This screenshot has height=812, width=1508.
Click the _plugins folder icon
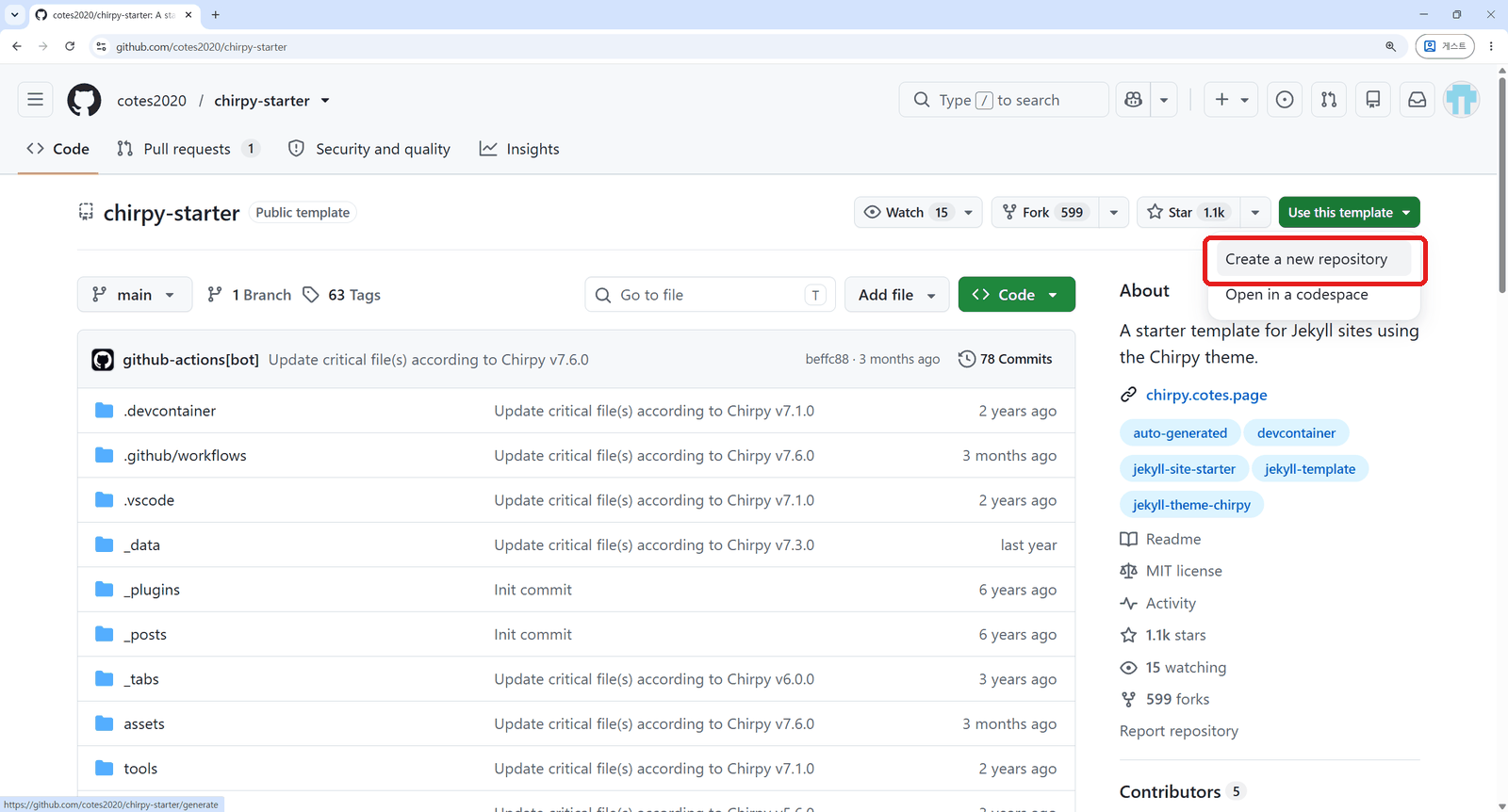click(x=105, y=590)
